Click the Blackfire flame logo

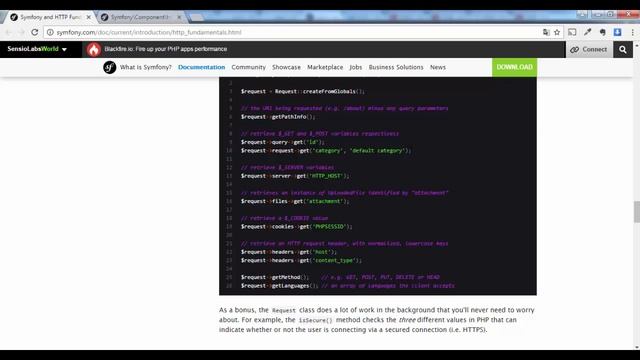93,49
